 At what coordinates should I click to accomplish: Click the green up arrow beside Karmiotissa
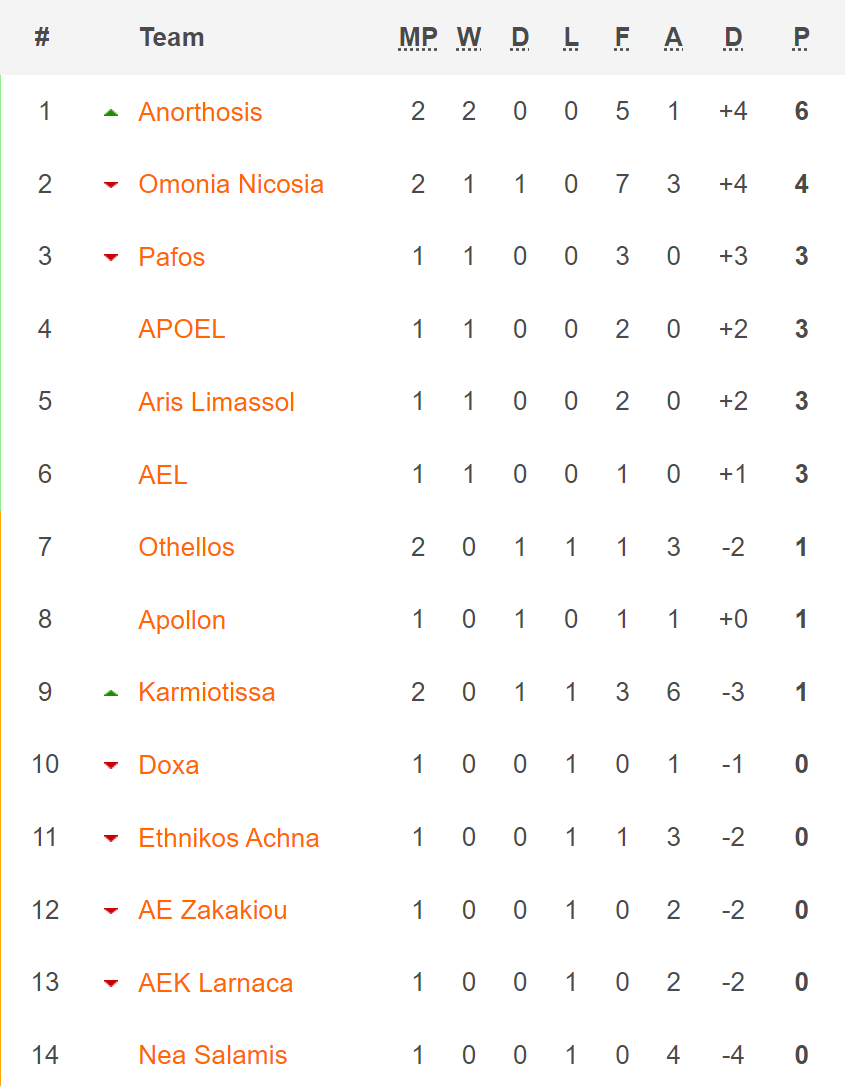(x=111, y=693)
